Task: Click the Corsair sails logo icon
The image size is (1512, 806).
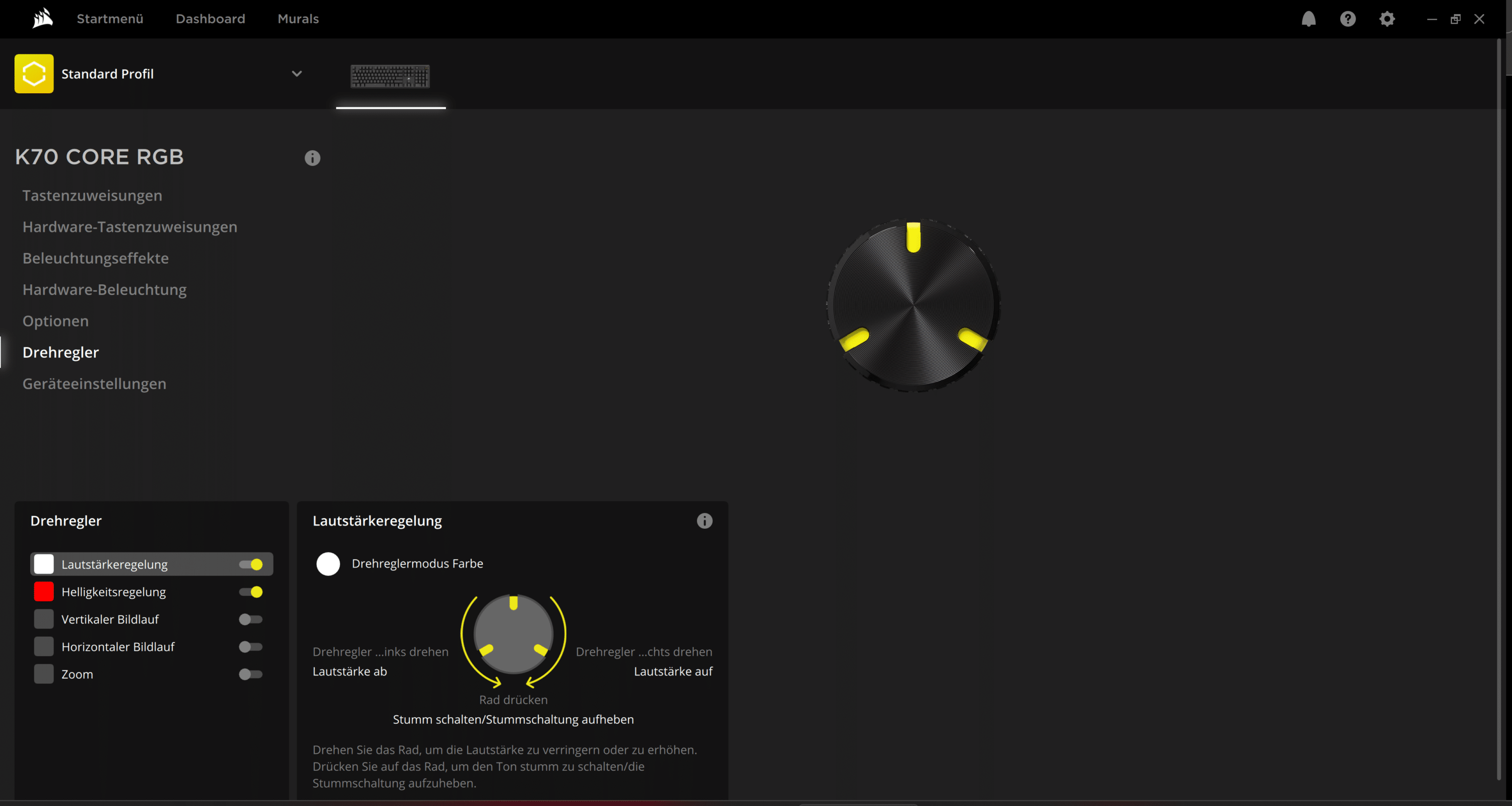Action: [42, 18]
